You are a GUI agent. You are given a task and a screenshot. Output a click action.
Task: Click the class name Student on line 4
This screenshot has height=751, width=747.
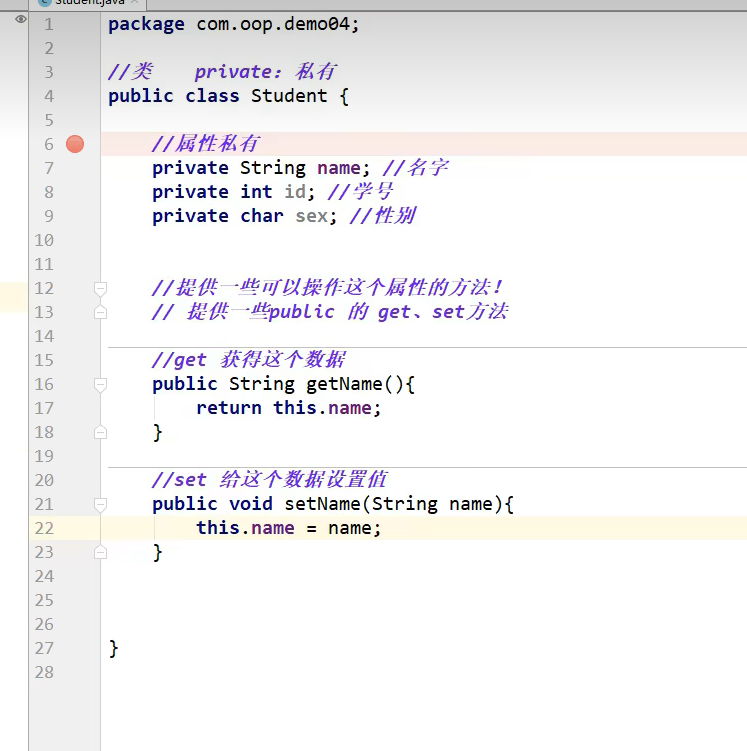coord(289,96)
